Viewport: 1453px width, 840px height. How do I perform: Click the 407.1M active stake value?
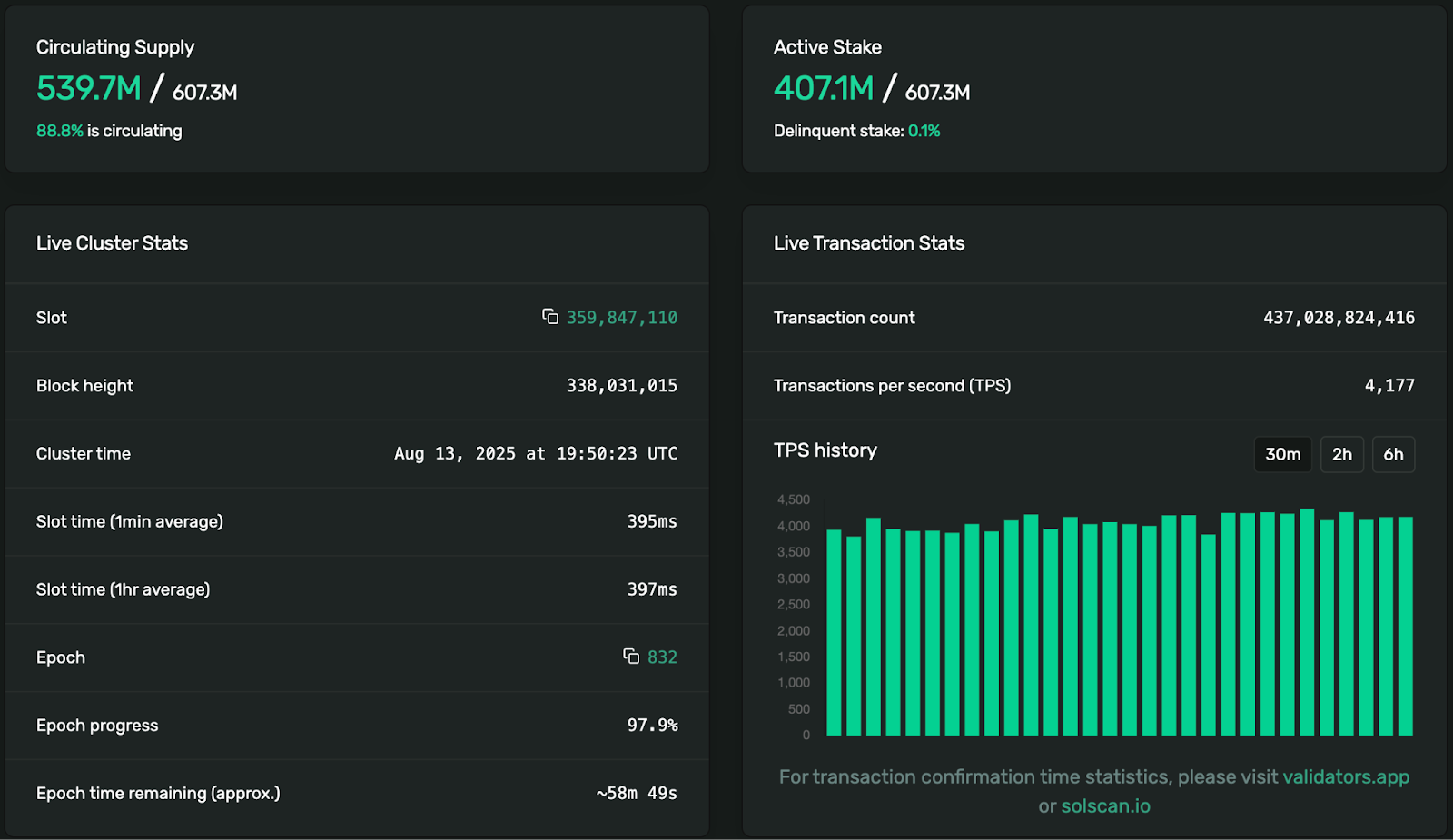824,89
